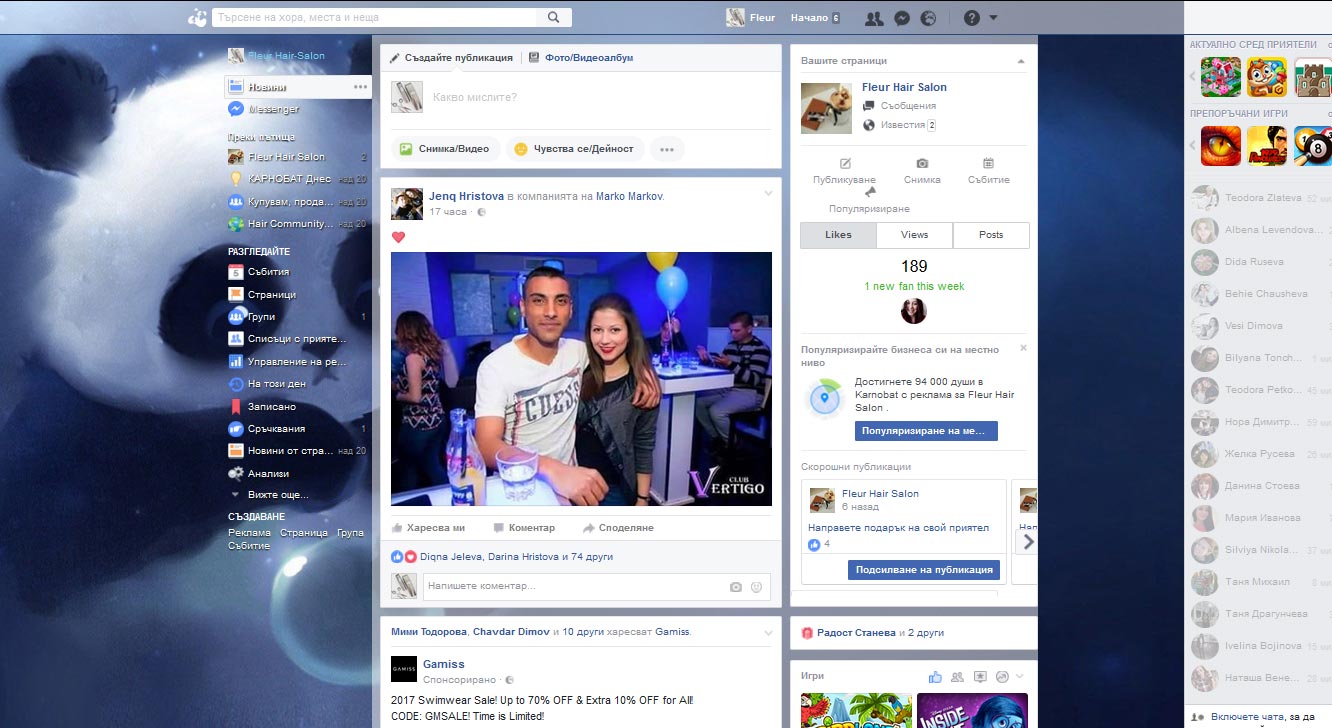Open emoji picker in comment field
1332x728 pixels.
[756, 587]
